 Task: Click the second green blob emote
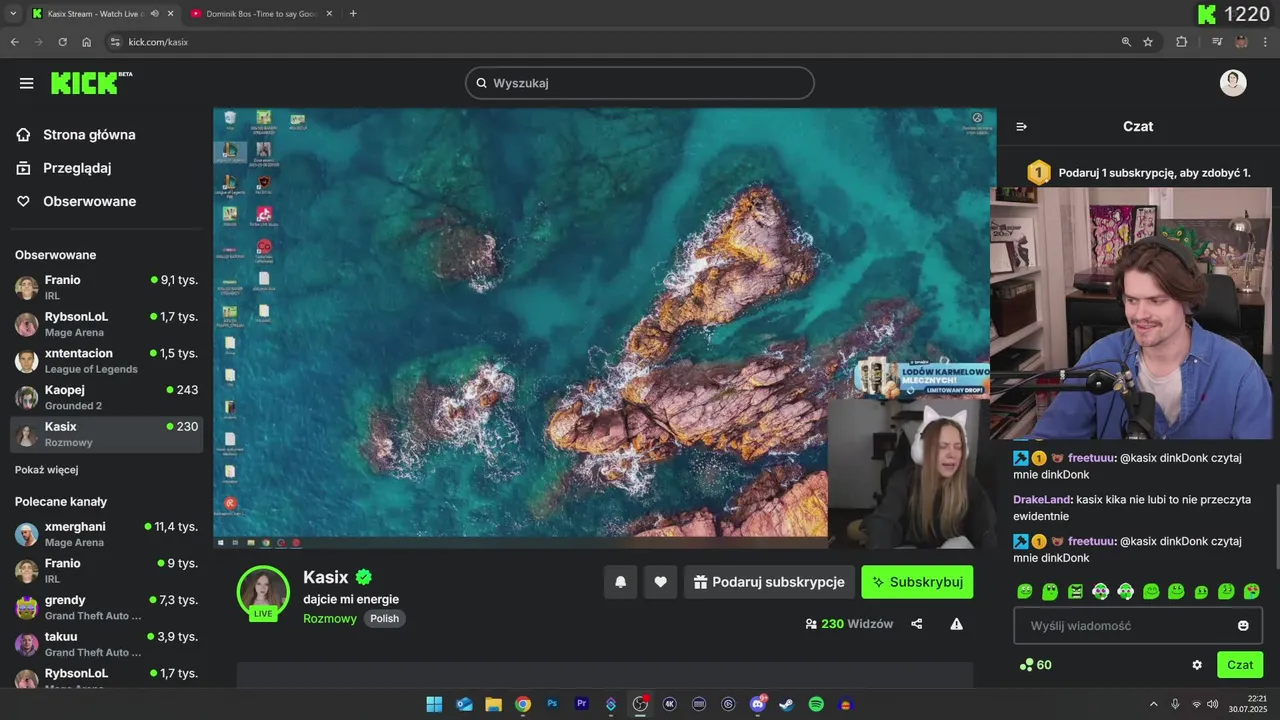click(1050, 591)
